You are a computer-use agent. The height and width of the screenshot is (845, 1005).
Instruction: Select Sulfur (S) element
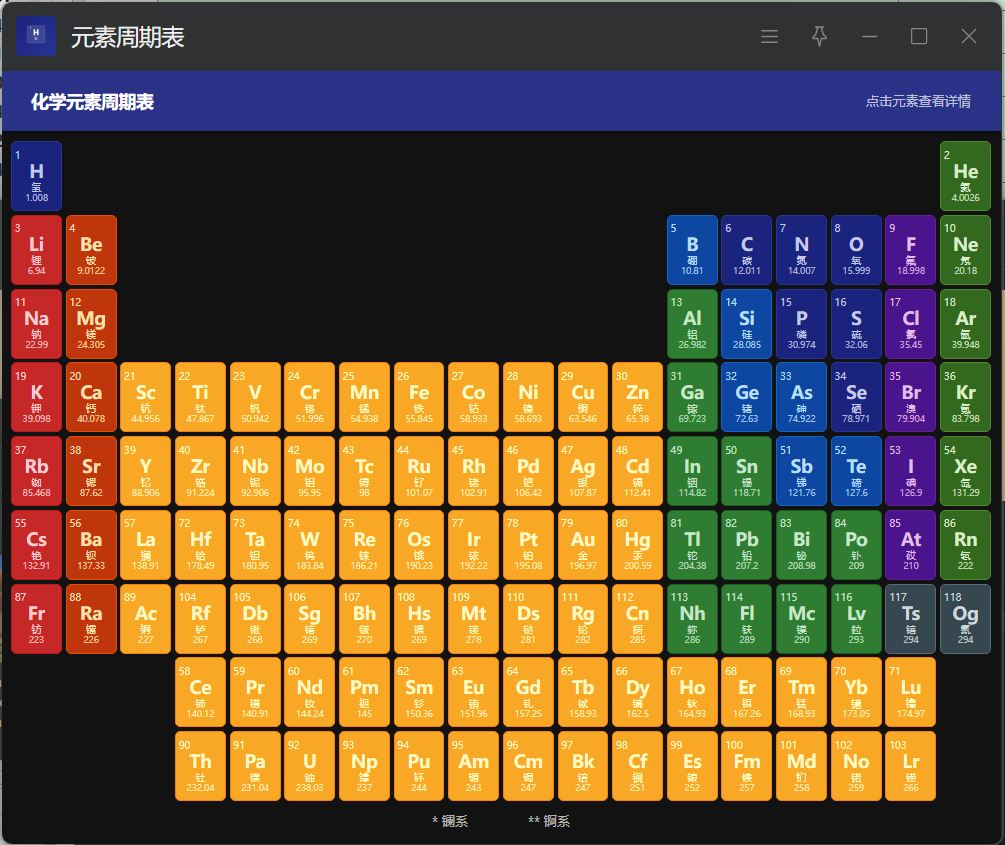click(x=856, y=324)
